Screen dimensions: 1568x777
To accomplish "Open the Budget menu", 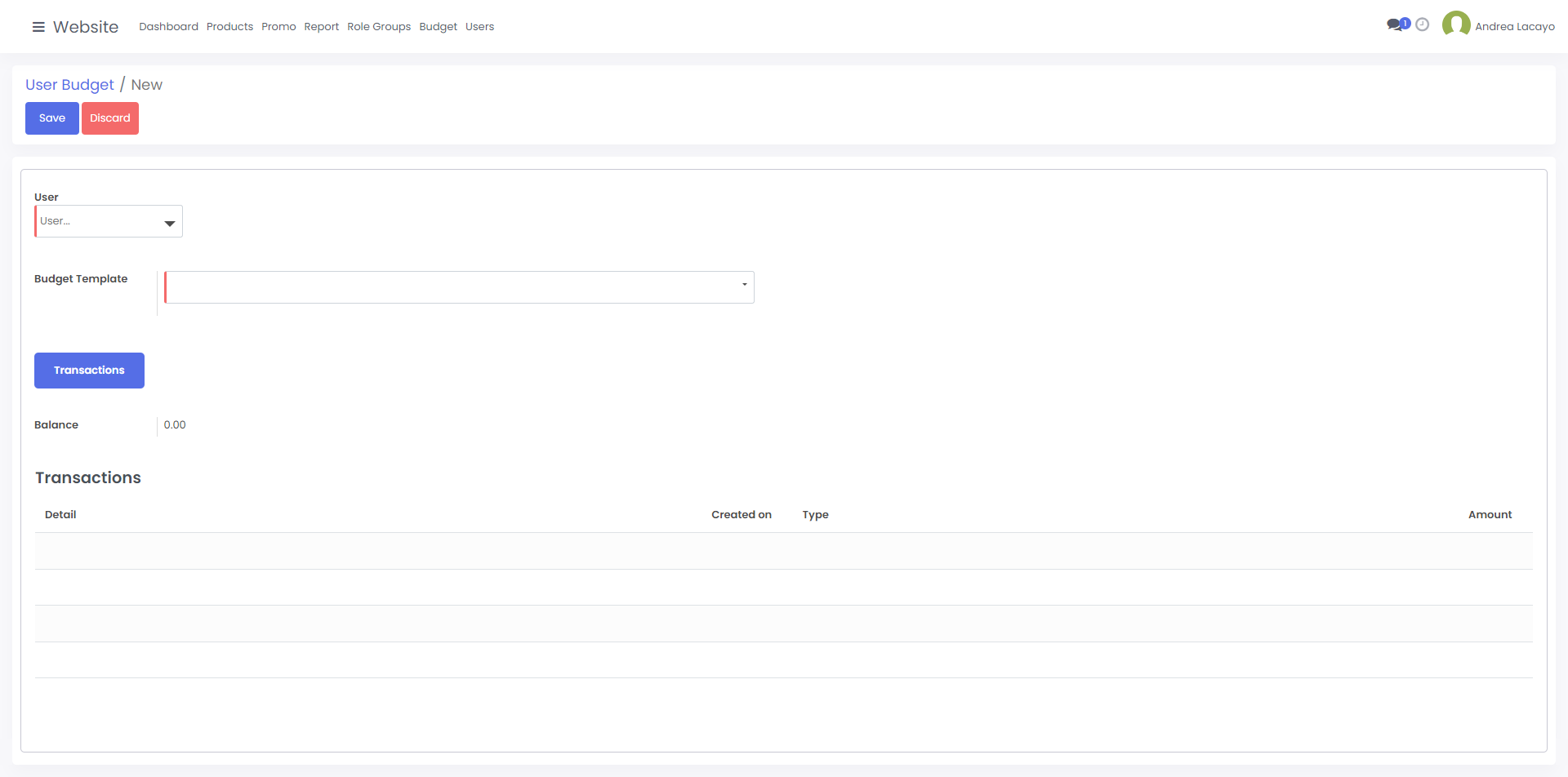I will [438, 27].
